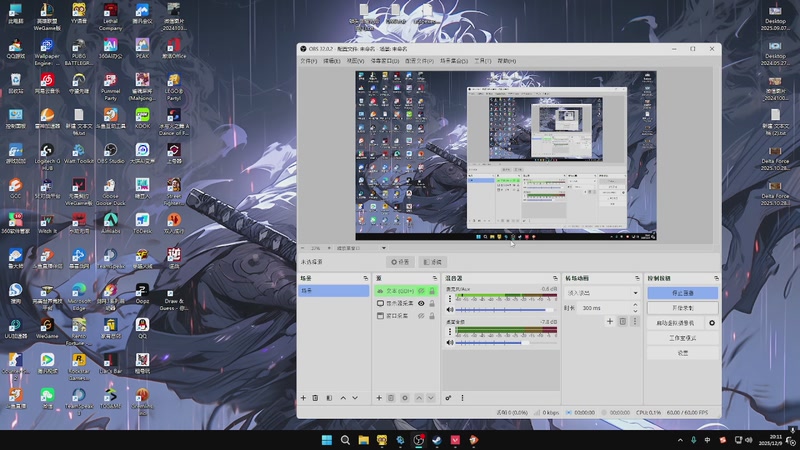Open virtual camera settings gear icon
This screenshot has height=450, width=800.
coord(712,323)
